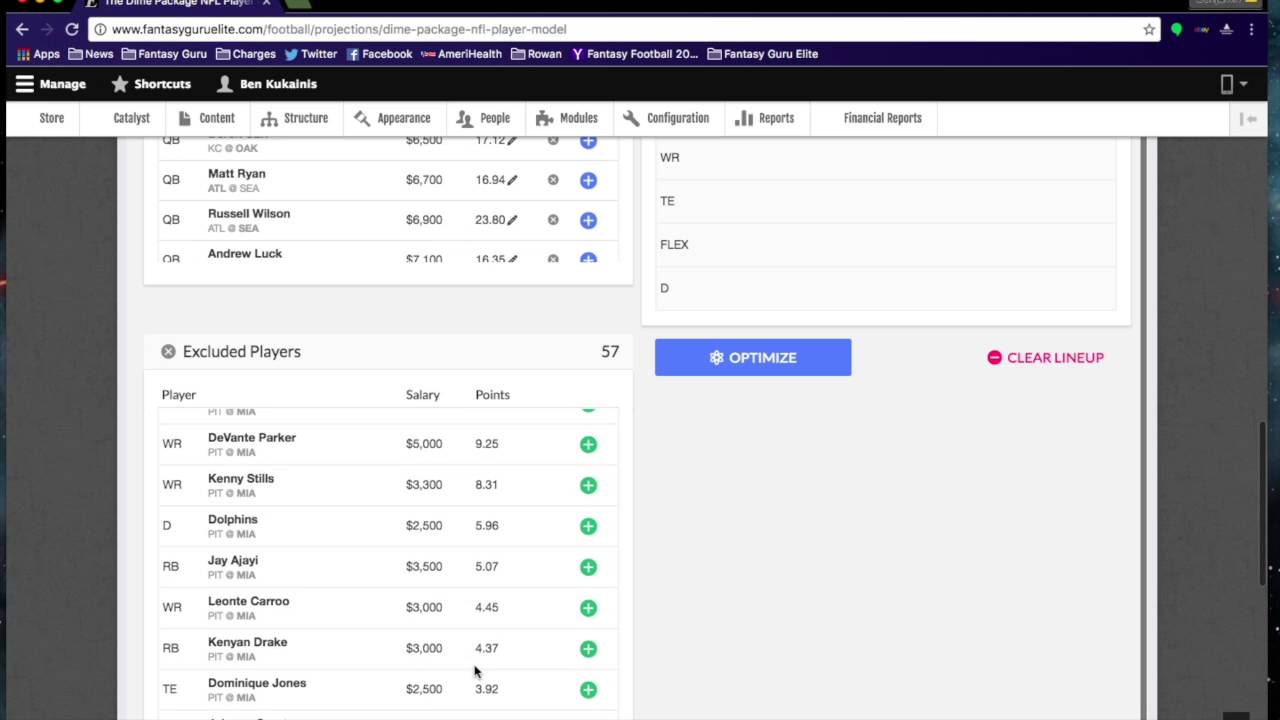1280x720 pixels.
Task: Open the Content admin menu
Action: pyautogui.click(x=206, y=118)
